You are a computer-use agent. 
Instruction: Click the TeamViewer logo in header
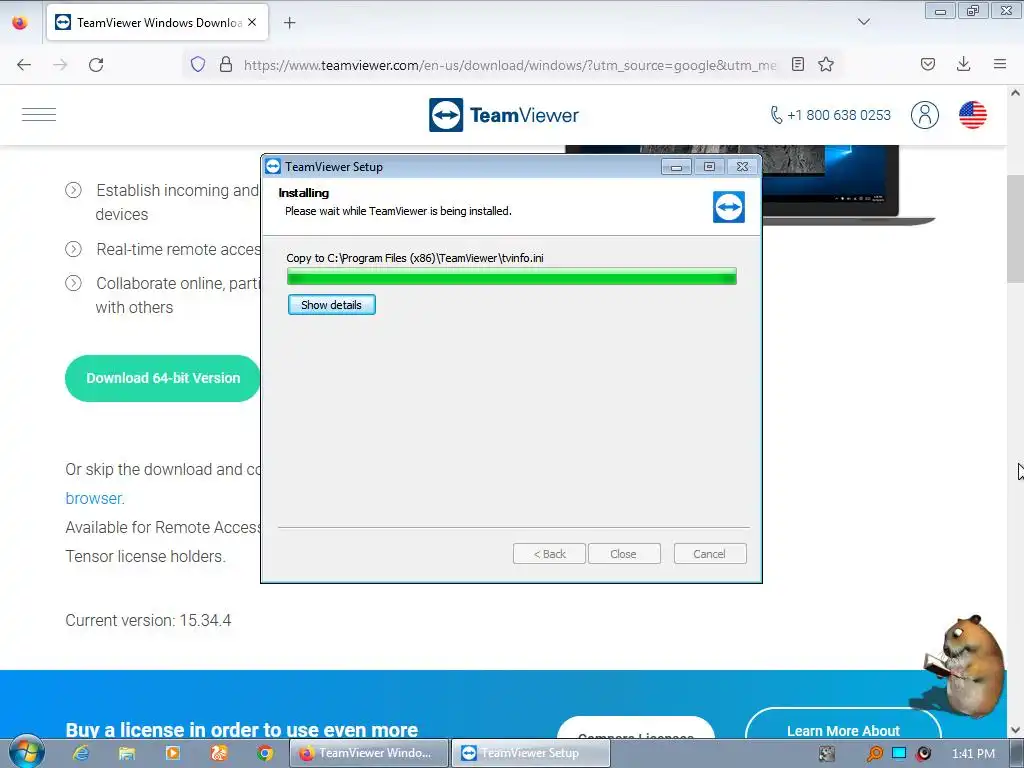pos(504,115)
